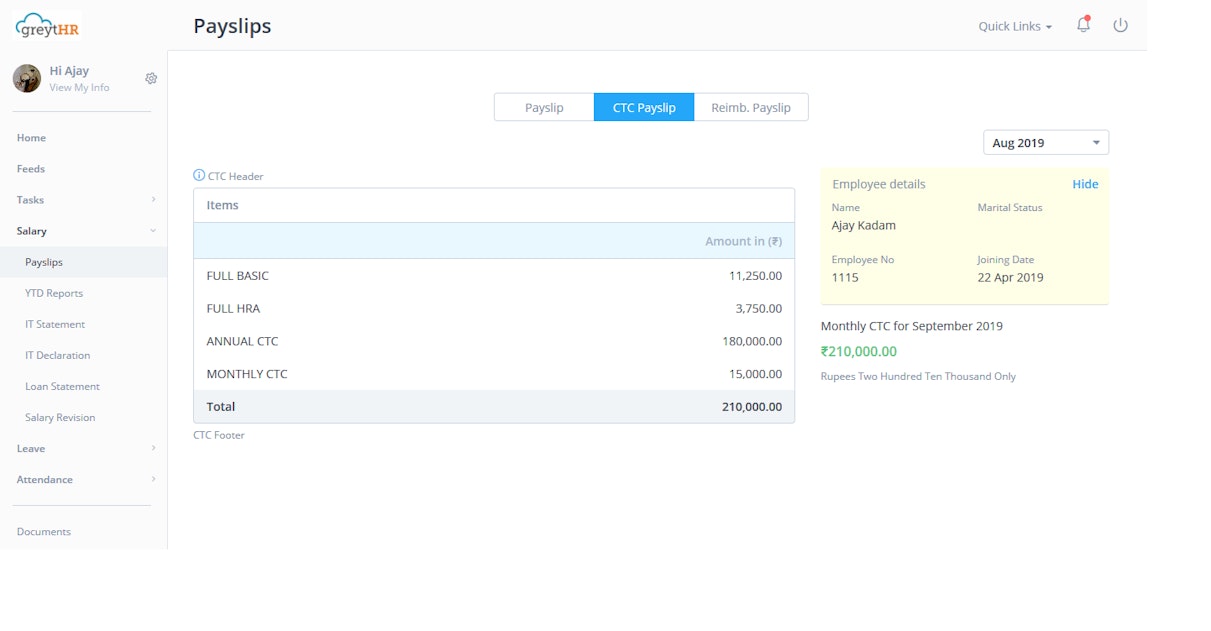Screen dimensions: 1211x631
Task: Go to Loan Statement
Action: pos(62,386)
